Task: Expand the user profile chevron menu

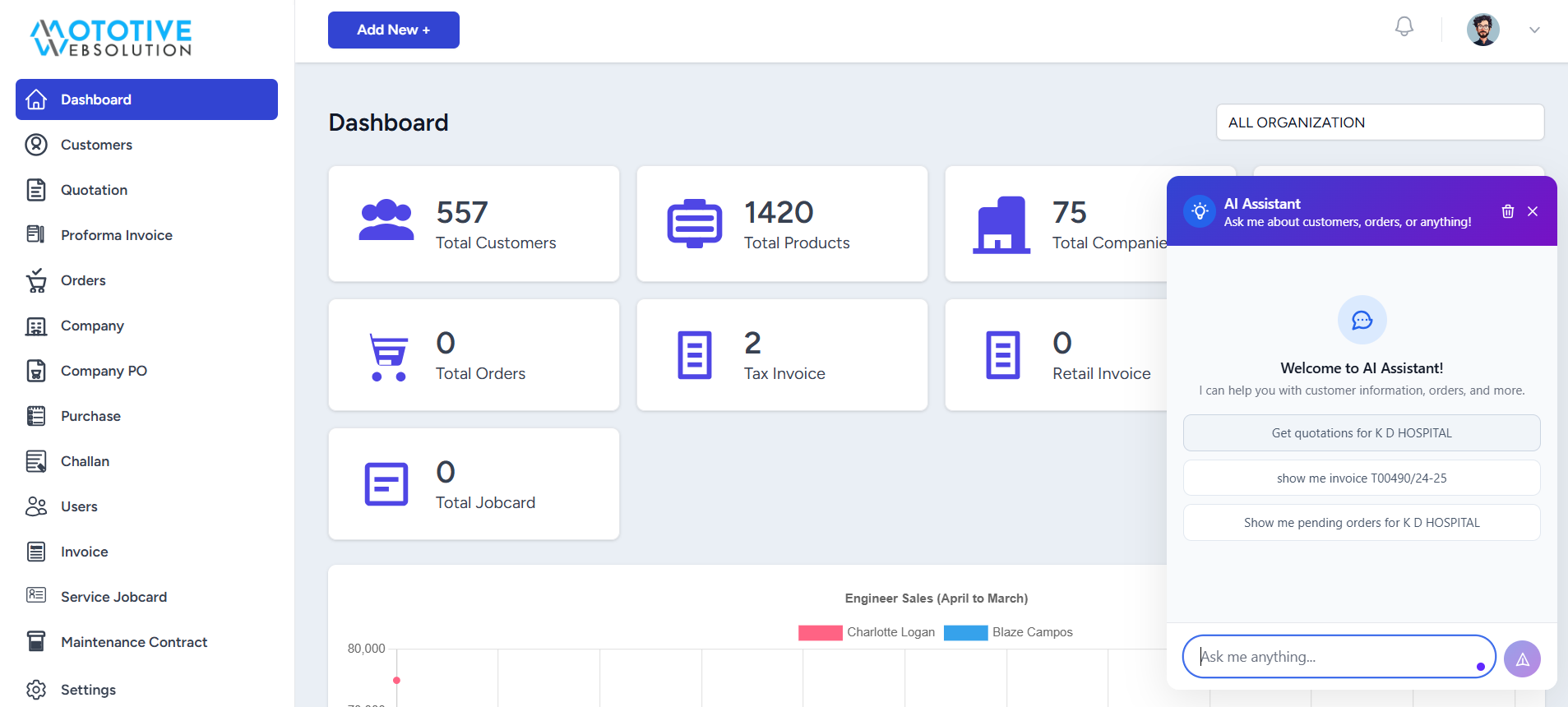Action: [1533, 30]
